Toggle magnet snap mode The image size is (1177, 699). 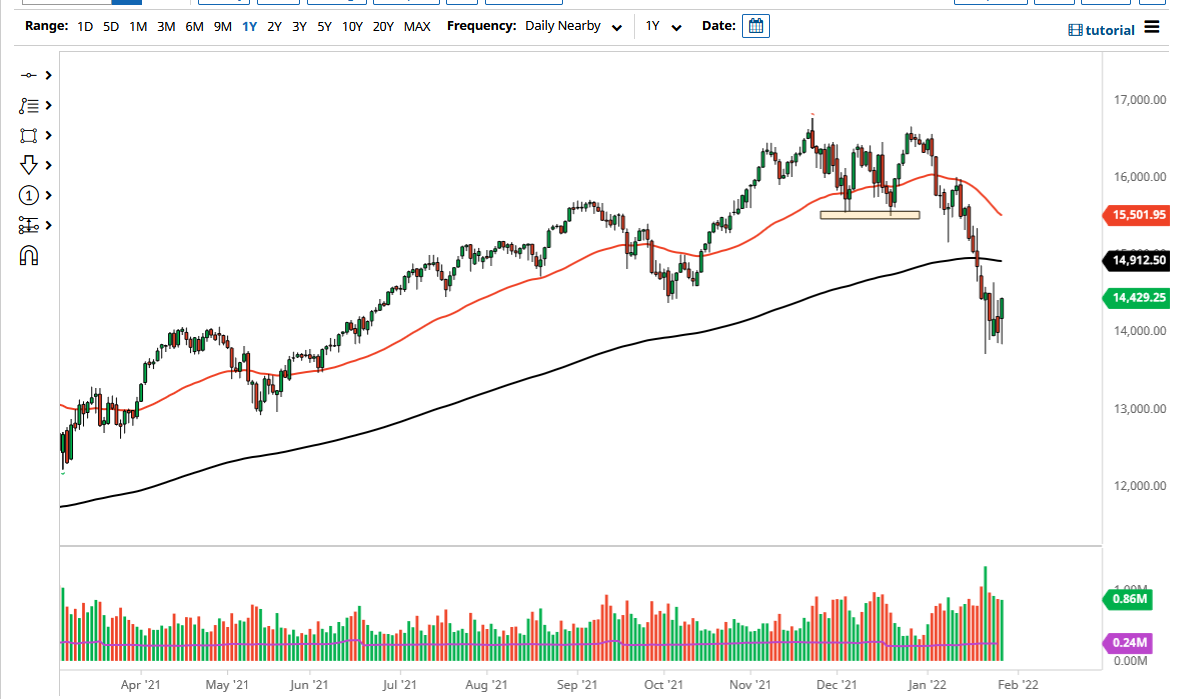[30, 255]
